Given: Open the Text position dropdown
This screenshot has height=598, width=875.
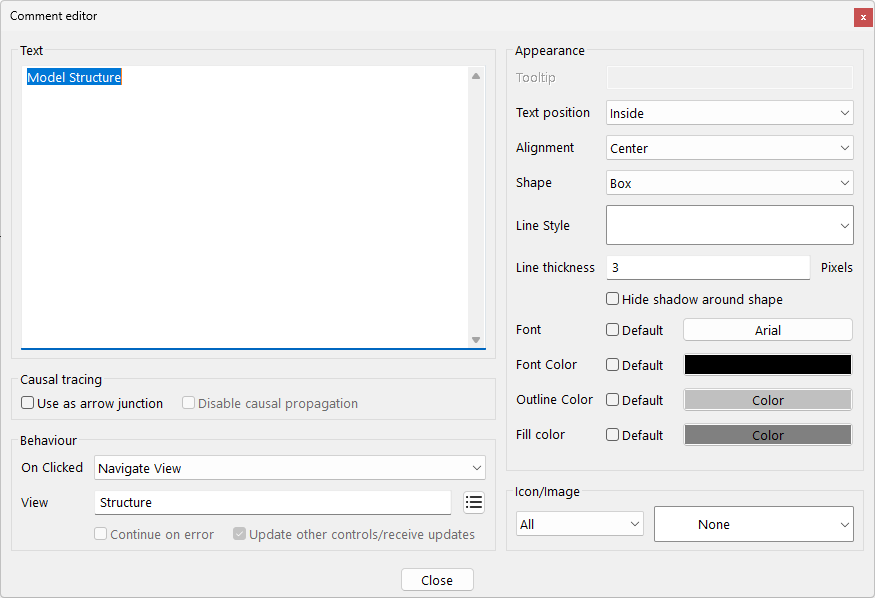Looking at the screenshot, I should [x=729, y=113].
